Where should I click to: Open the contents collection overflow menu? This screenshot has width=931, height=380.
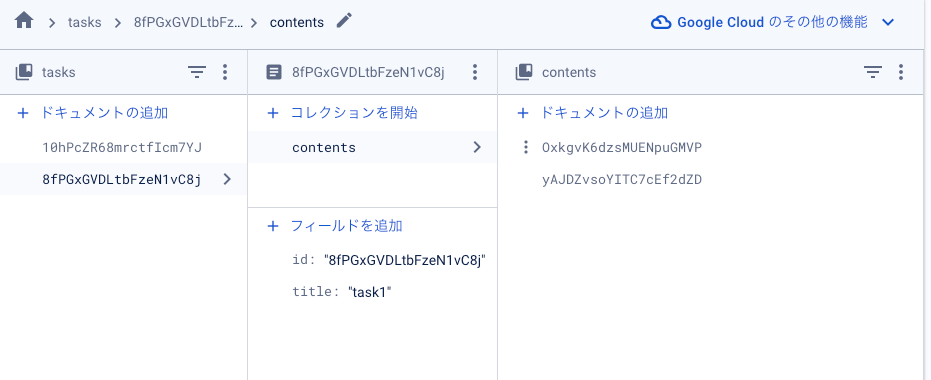coord(901,72)
